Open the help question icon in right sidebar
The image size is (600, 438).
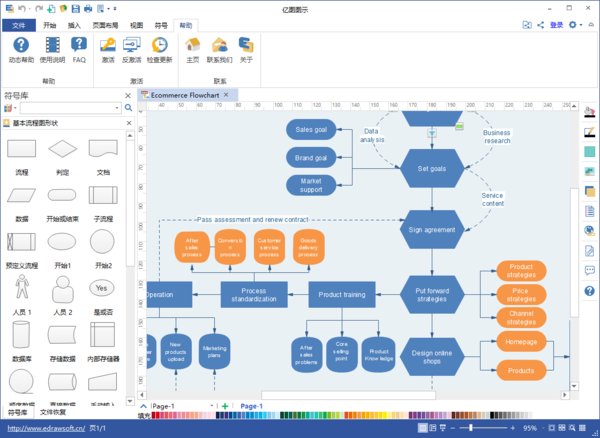(589, 291)
